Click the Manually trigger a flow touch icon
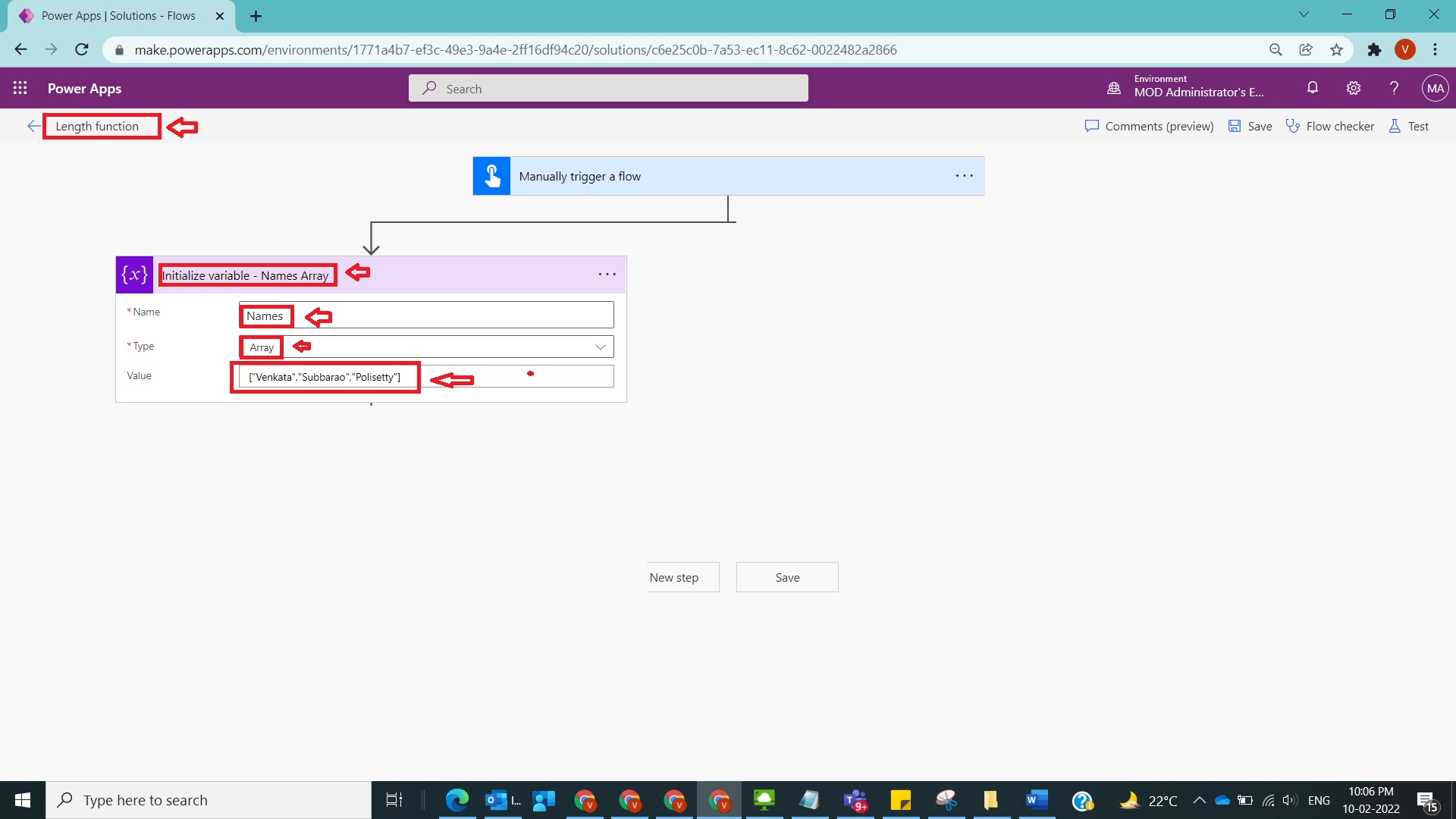This screenshot has height=819, width=1456. tap(491, 175)
